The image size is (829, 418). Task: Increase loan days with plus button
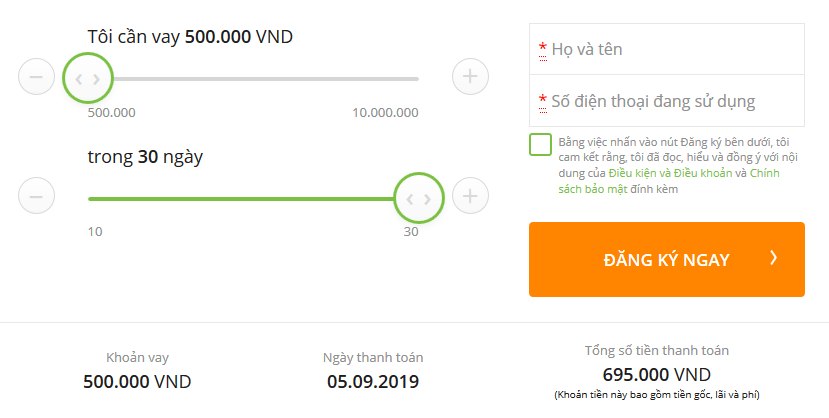pos(470,196)
